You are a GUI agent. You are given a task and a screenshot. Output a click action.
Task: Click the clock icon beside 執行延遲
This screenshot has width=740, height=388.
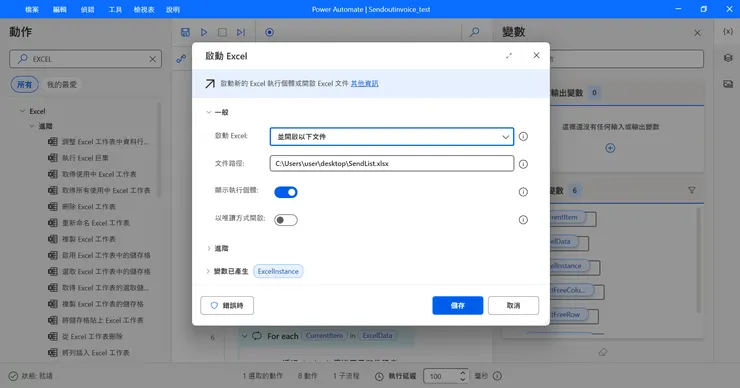pos(379,376)
